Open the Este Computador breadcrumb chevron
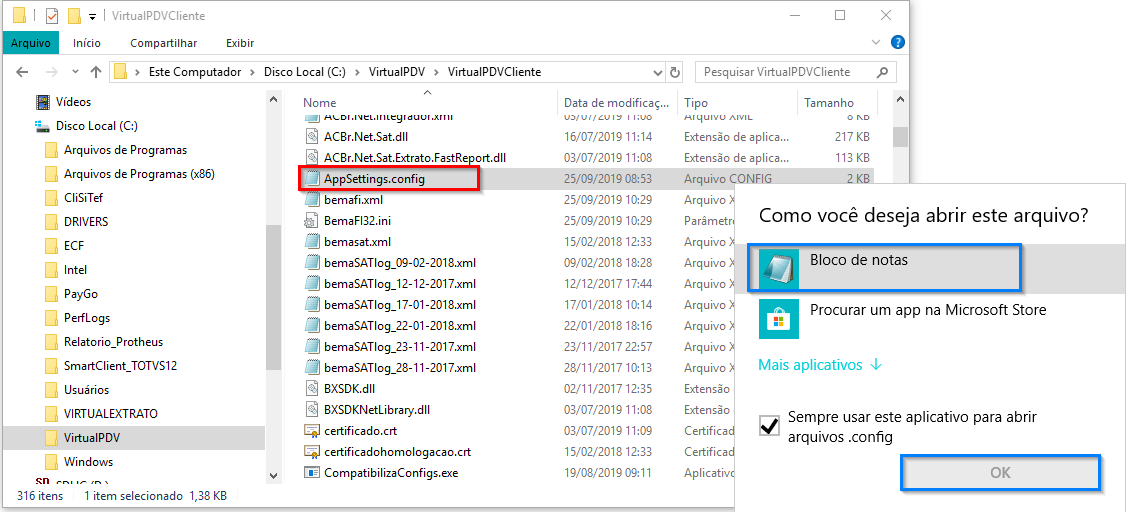The image size is (1128, 512). [x=252, y=72]
